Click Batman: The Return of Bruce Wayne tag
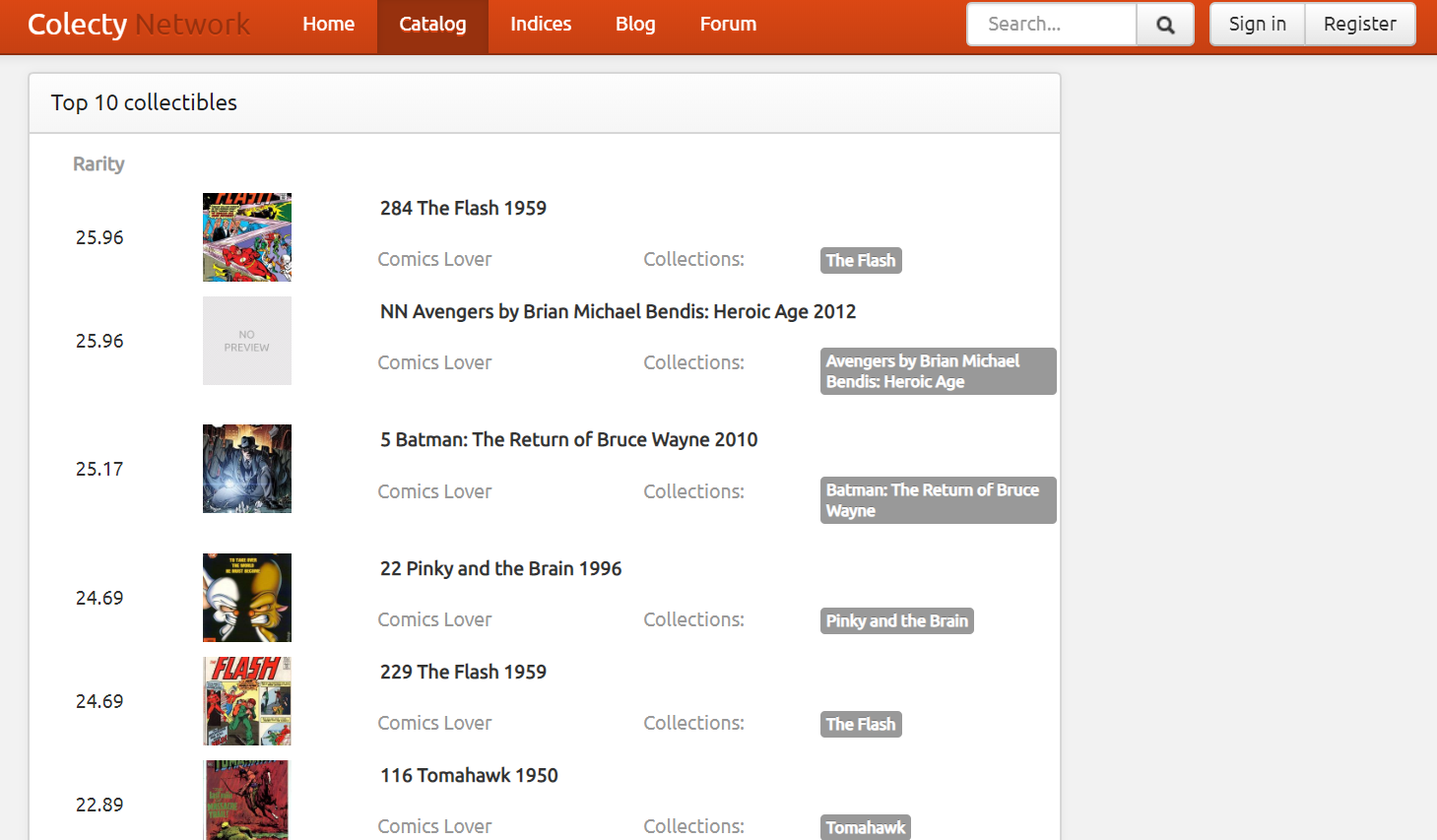 point(938,500)
